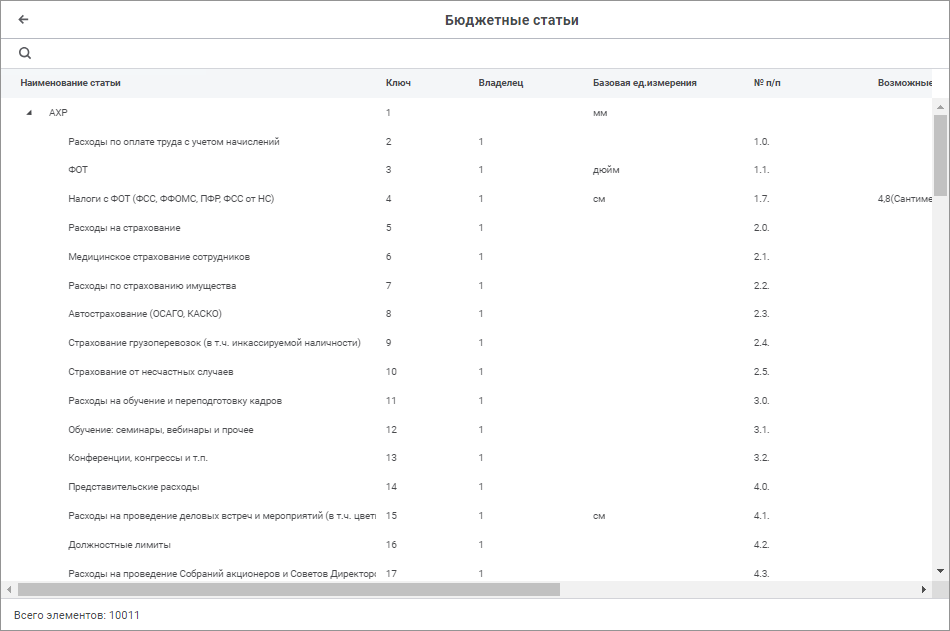Select Конференции, конгрессы и т.п. row
This screenshot has width=950, height=631.
click(x=138, y=458)
